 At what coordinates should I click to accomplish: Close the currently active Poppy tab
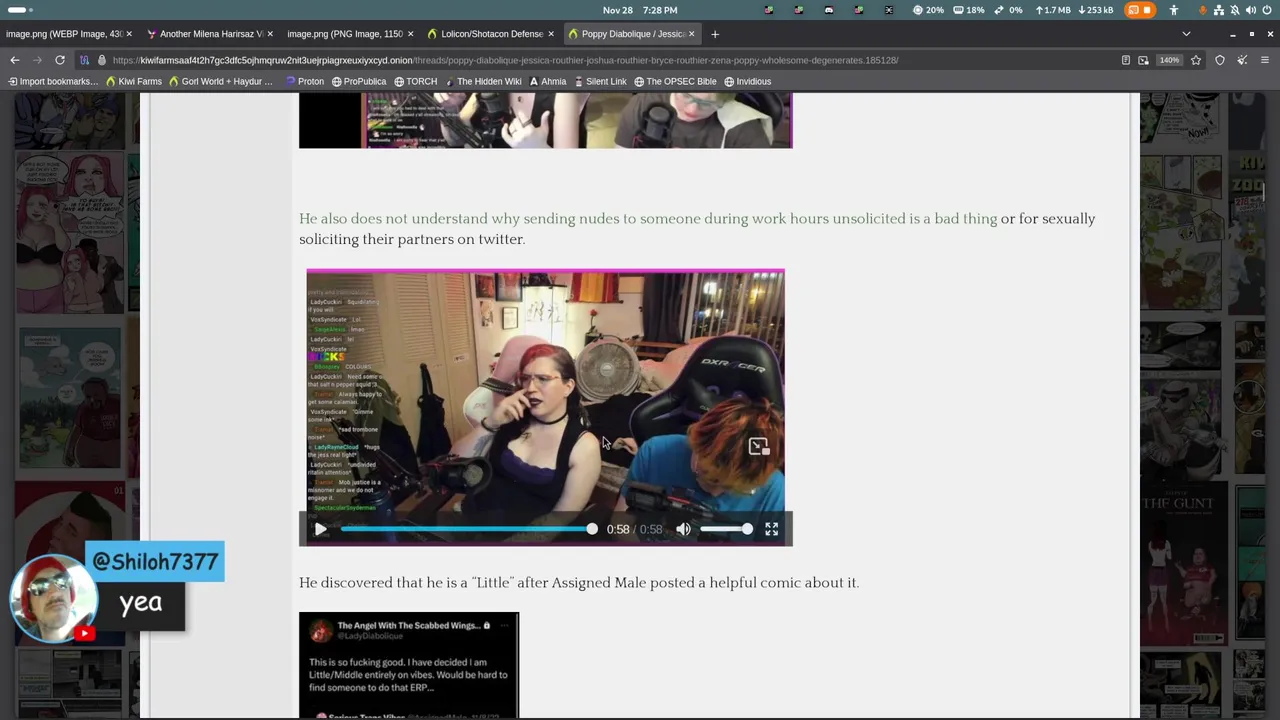pyautogui.click(x=691, y=34)
